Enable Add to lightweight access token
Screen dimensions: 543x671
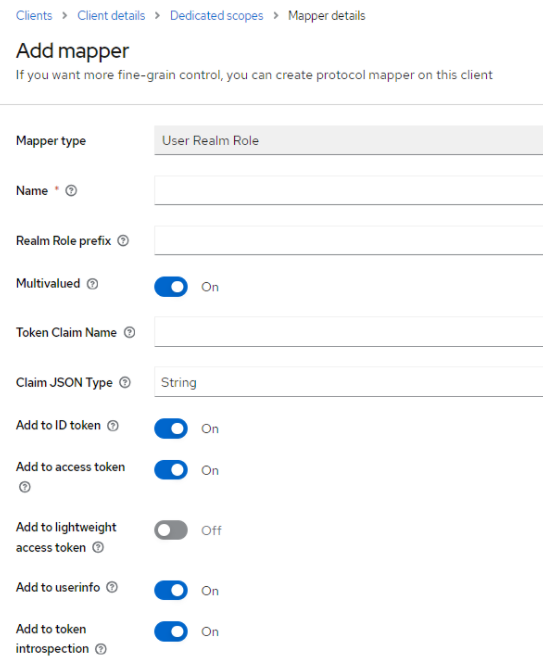pos(171,530)
